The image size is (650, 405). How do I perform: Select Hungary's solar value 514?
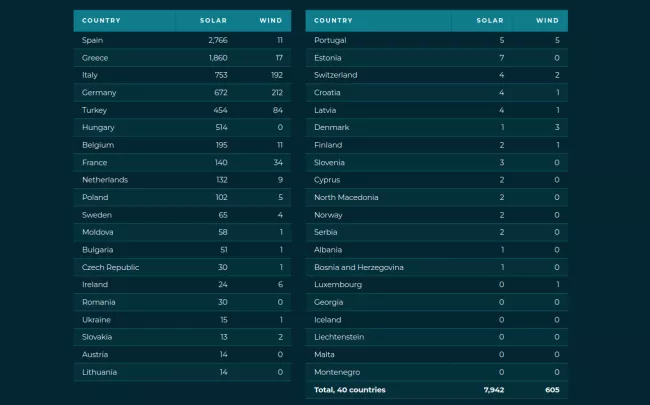coord(221,127)
